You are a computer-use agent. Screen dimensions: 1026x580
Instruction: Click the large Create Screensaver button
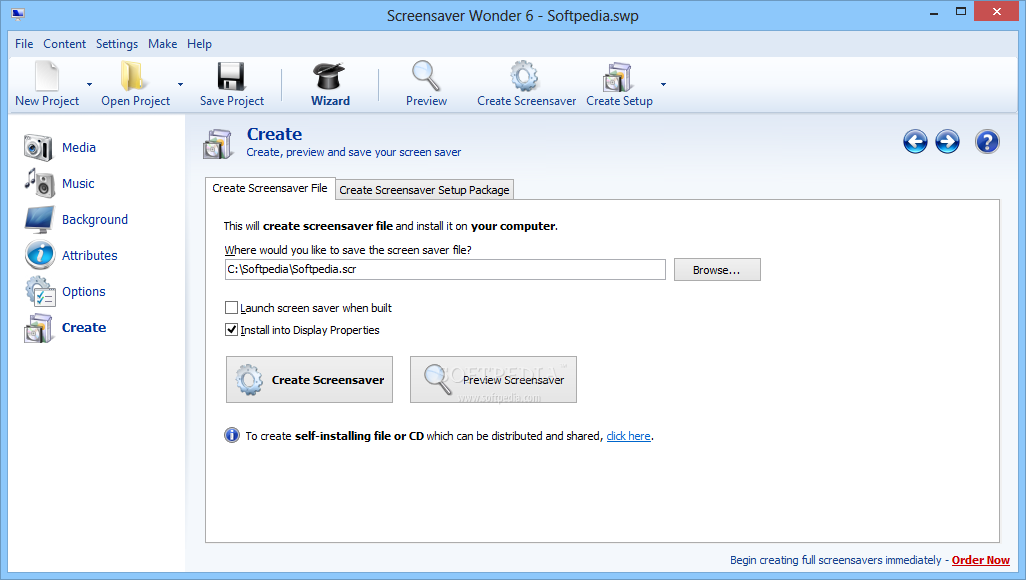coord(310,380)
